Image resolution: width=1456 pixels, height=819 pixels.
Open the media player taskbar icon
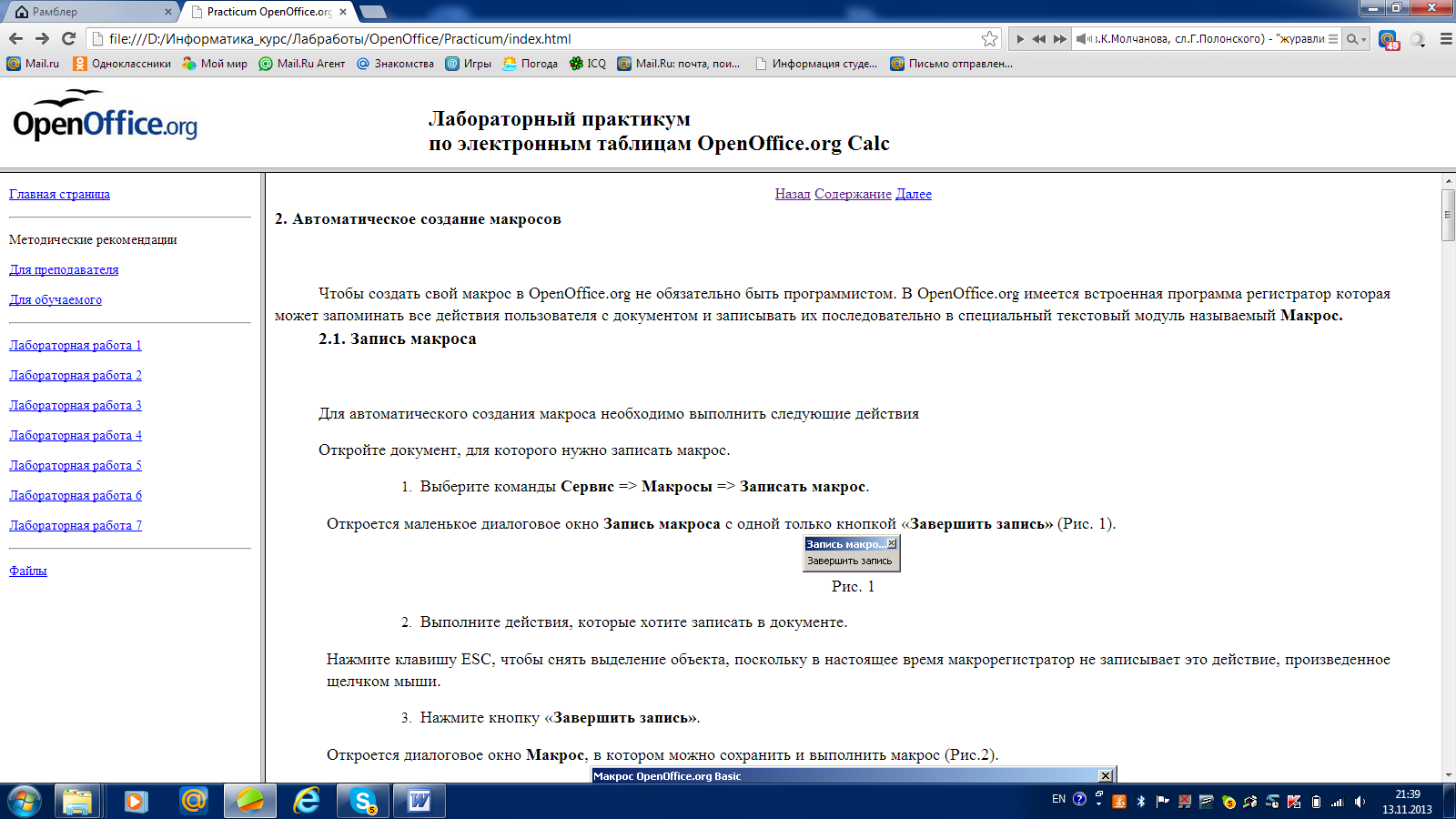pos(136,801)
